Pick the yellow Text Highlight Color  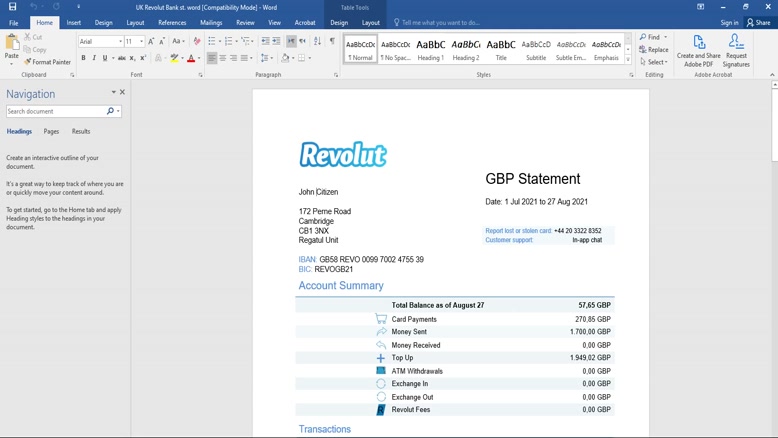[174, 58]
